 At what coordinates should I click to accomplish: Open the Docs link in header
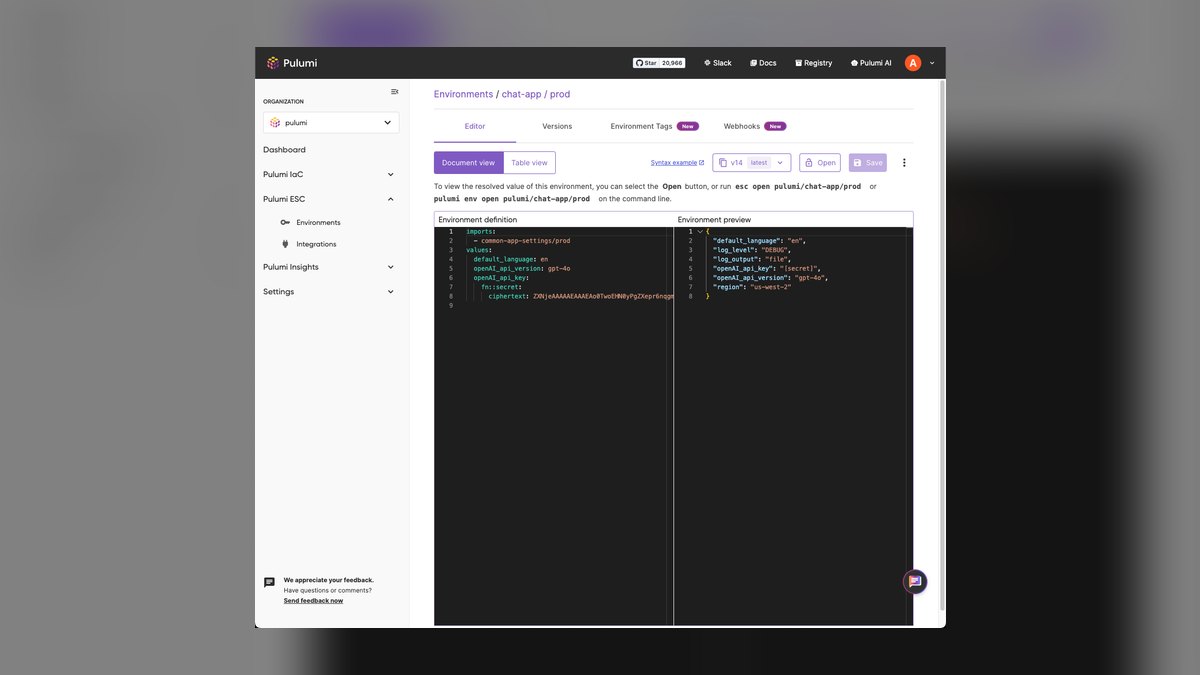763,63
